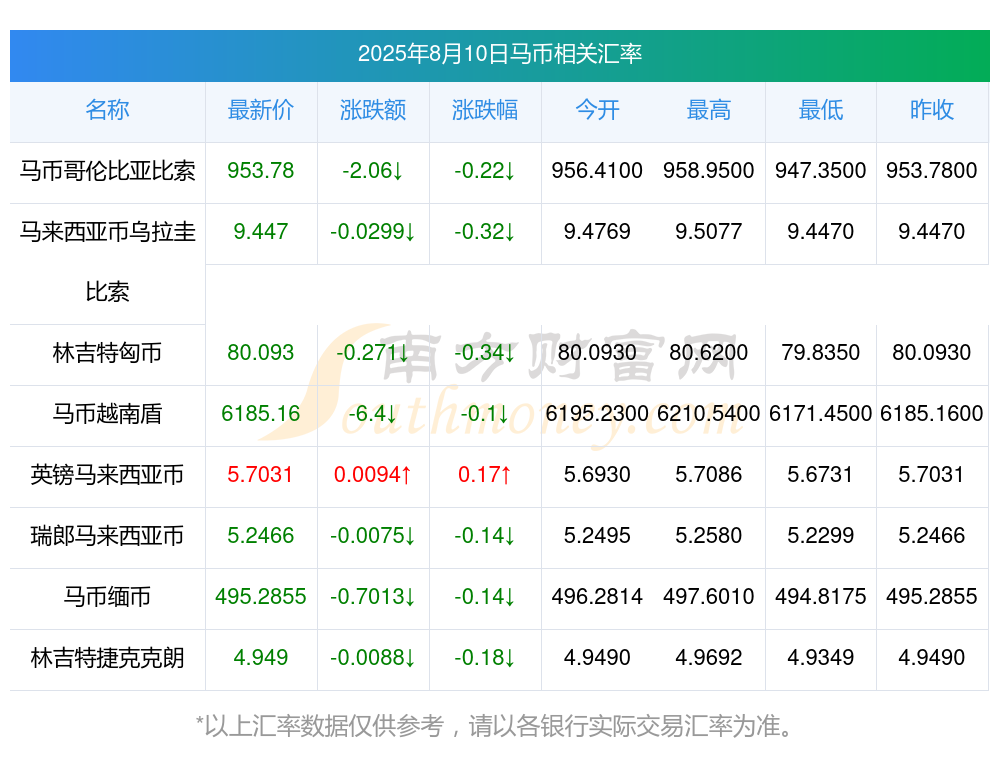Click the title 2025年8月10日马币相关汇率

coord(499,54)
